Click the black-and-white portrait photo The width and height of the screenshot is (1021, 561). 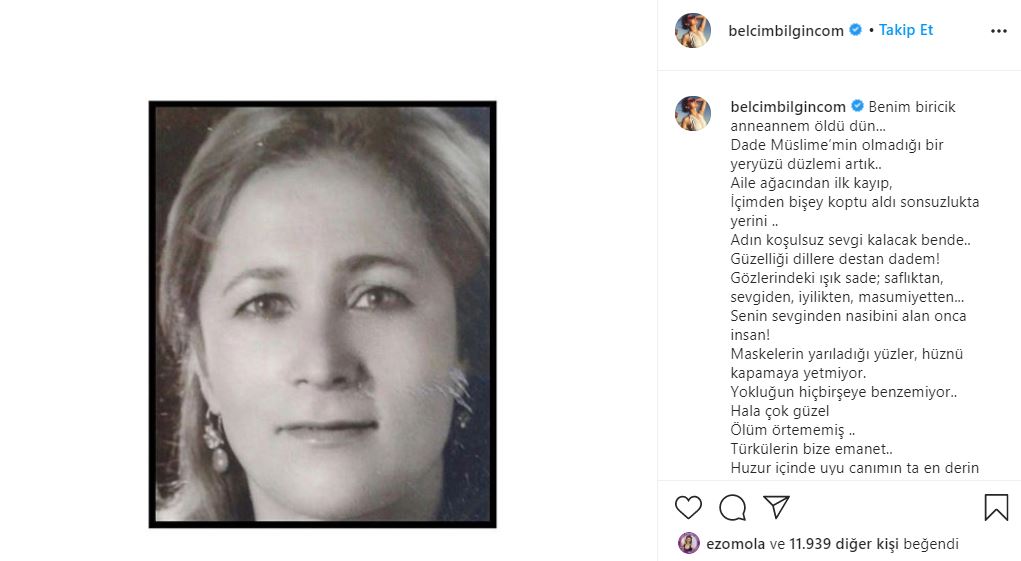pyautogui.click(x=322, y=314)
